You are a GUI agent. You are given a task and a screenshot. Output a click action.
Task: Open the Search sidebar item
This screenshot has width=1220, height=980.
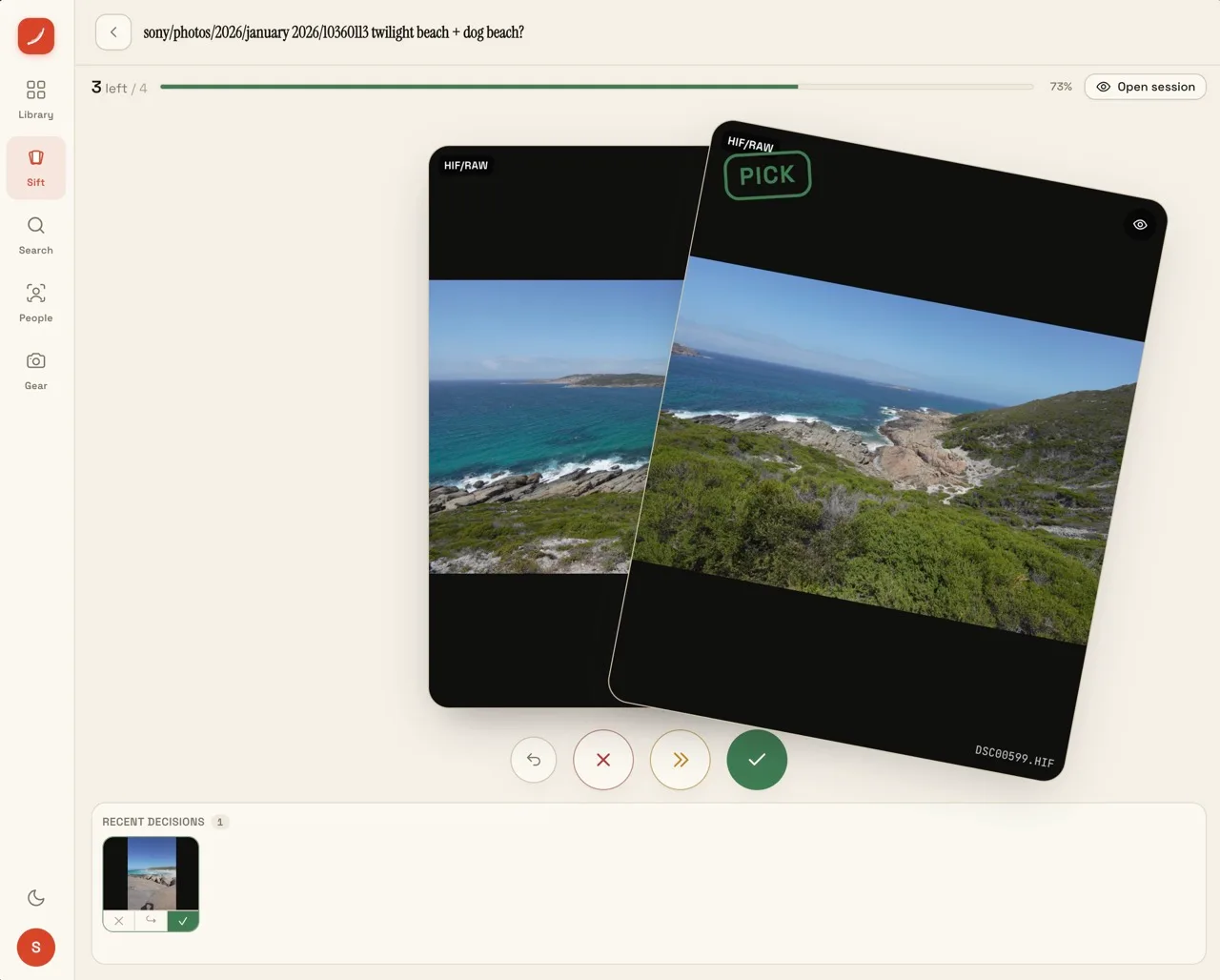click(35, 235)
